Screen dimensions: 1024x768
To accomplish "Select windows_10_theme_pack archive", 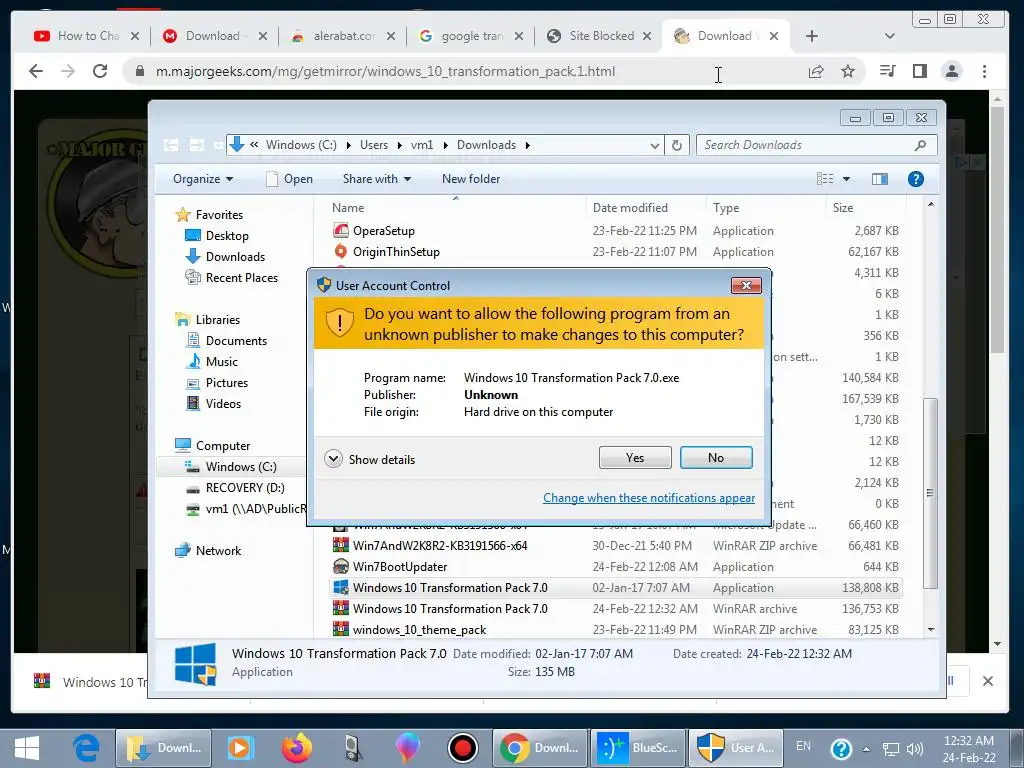I will tap(409, 630).
